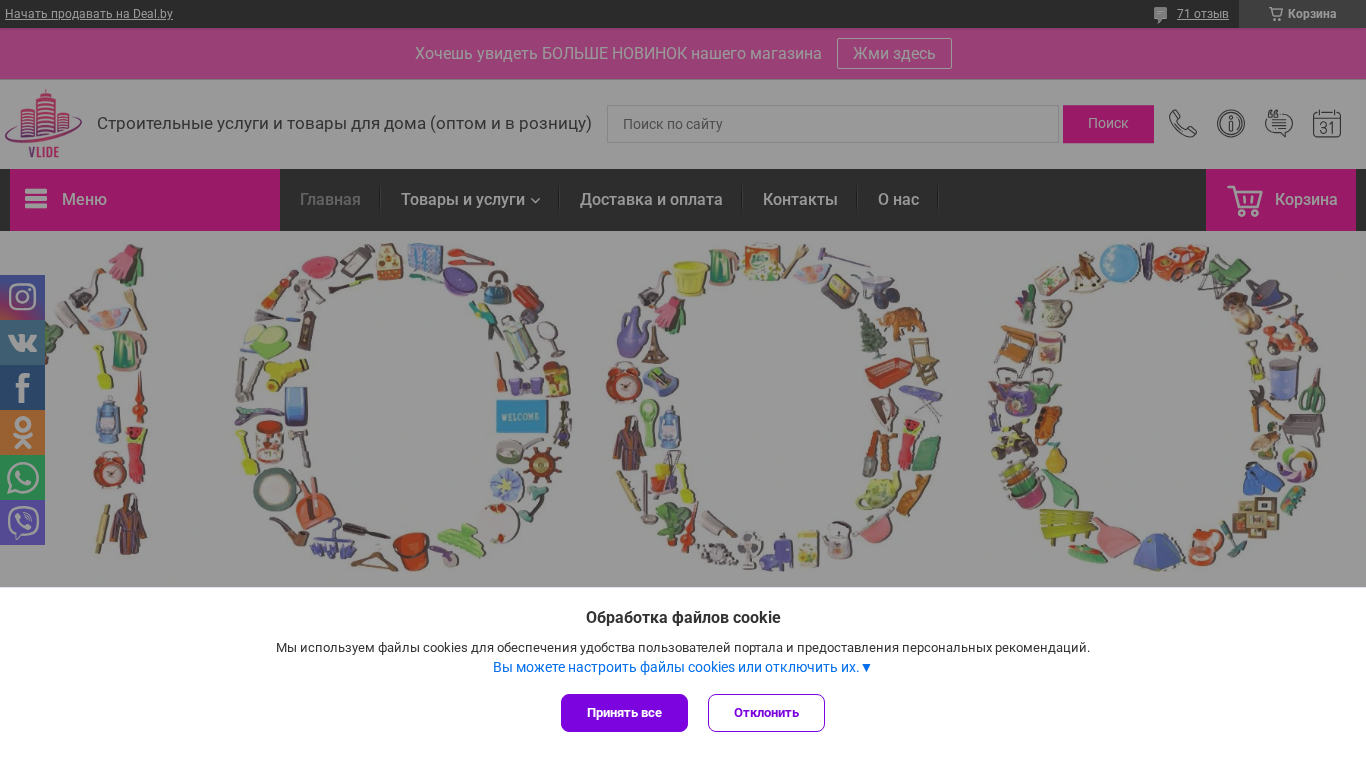Open the WhatsApp sidebar icon
The width and height of the screenshot is (1366, 768).
click(x=22, y=477)
